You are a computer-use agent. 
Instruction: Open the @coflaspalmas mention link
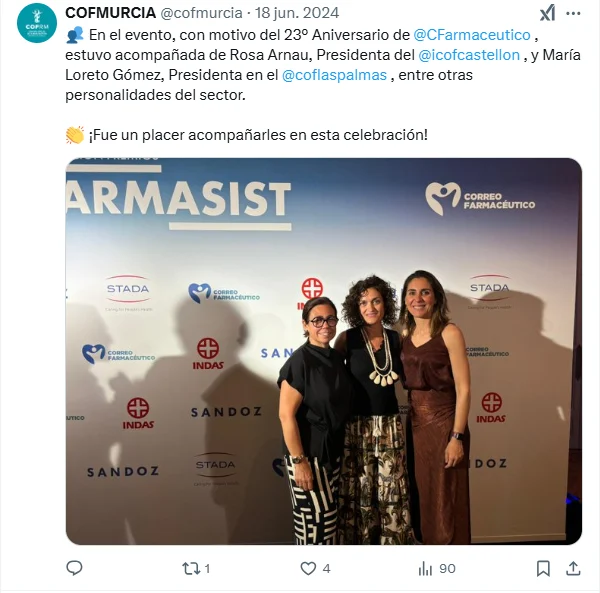334,75
